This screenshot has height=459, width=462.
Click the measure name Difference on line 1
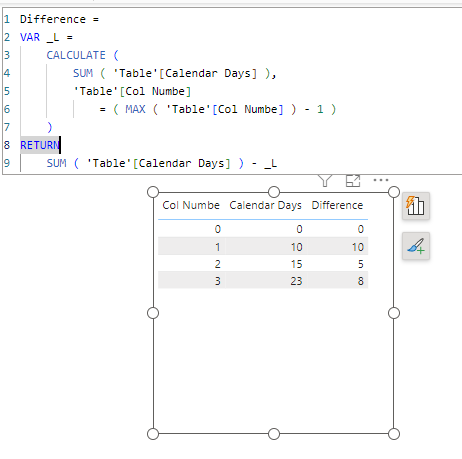pyautogui.click(x=53, y=19)
